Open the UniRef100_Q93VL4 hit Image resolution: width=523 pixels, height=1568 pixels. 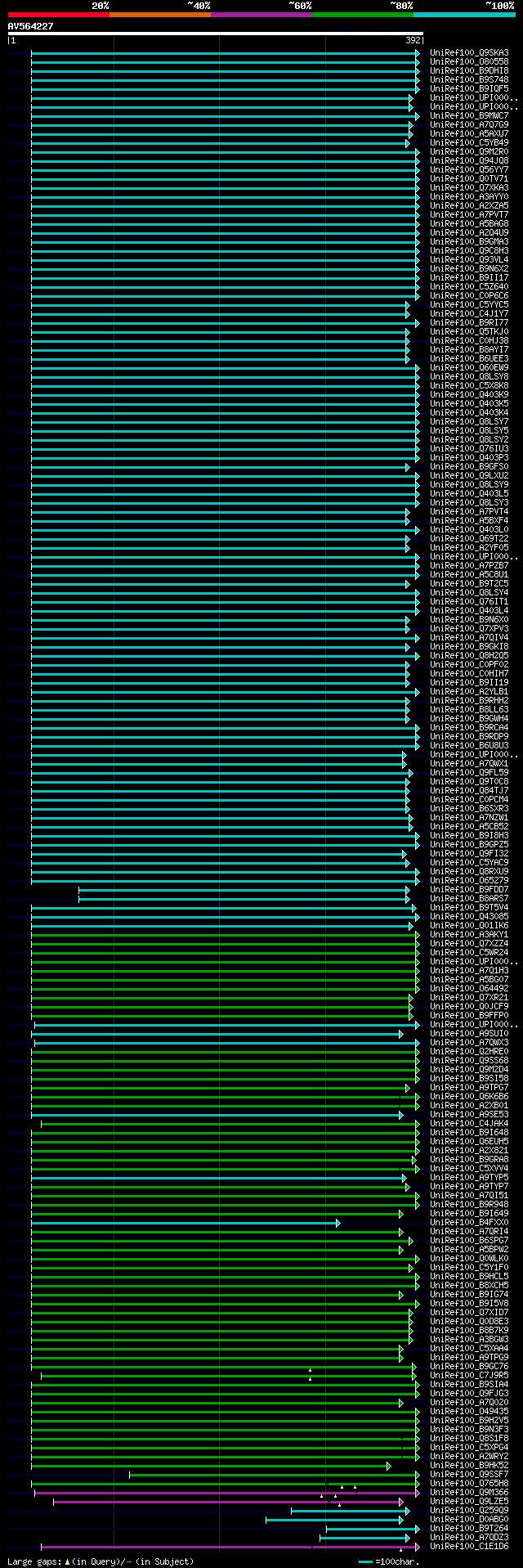[x=469, y=259]
